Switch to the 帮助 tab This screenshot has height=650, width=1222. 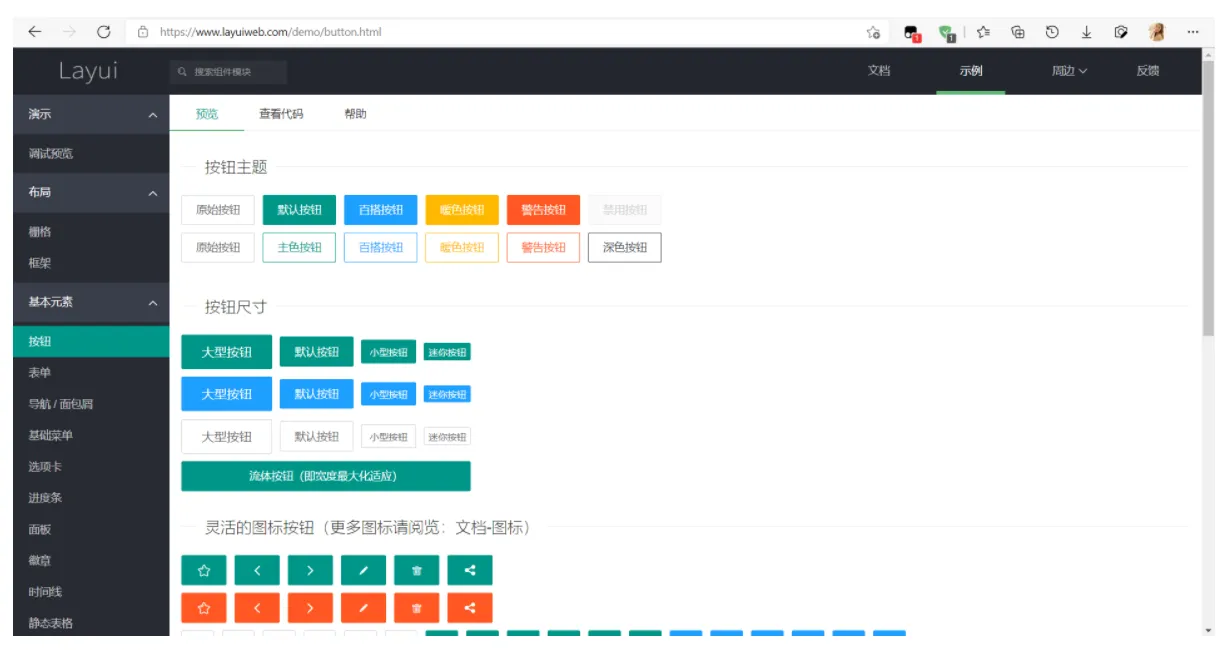pyautogui.click(x=355, y=114)
